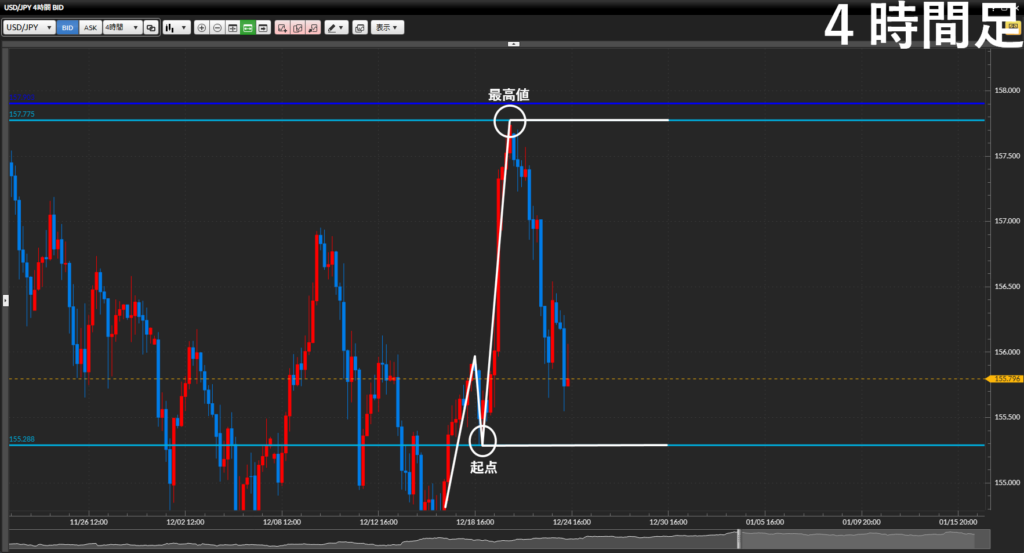1024x553 pixels.
Task: Click the green highlighted chart layout icon
Action: (247, 28)
